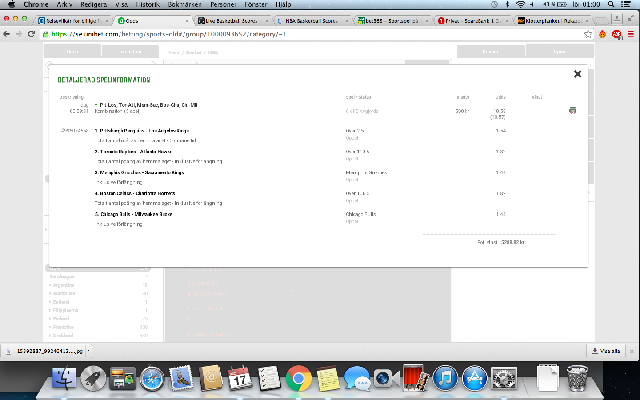This screenshot has height=400, width=640.
Task: Open Photo Booth from the dock
Action: (416, 378)
